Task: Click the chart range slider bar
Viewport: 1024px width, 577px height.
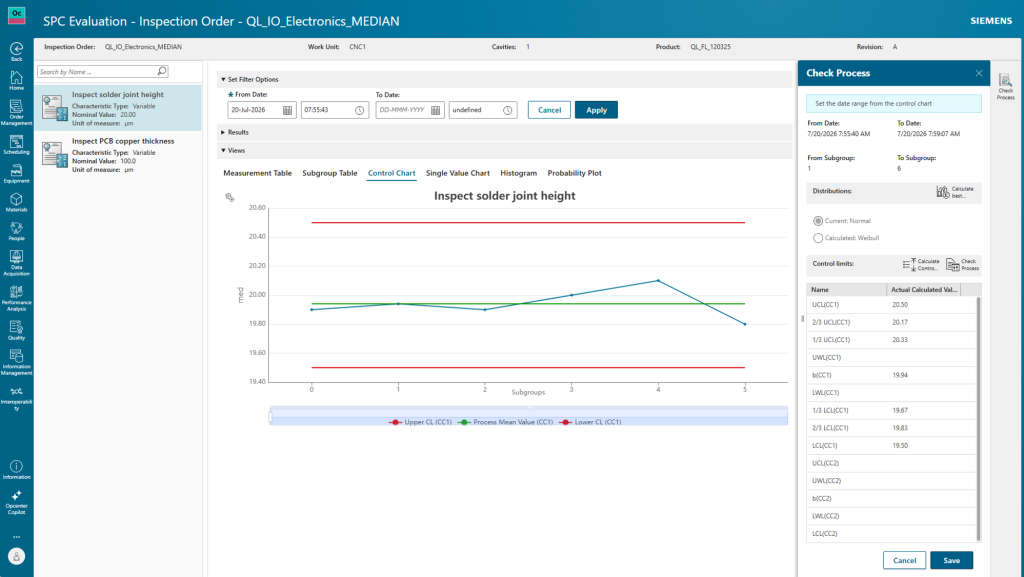Action: tap(528, 413)
